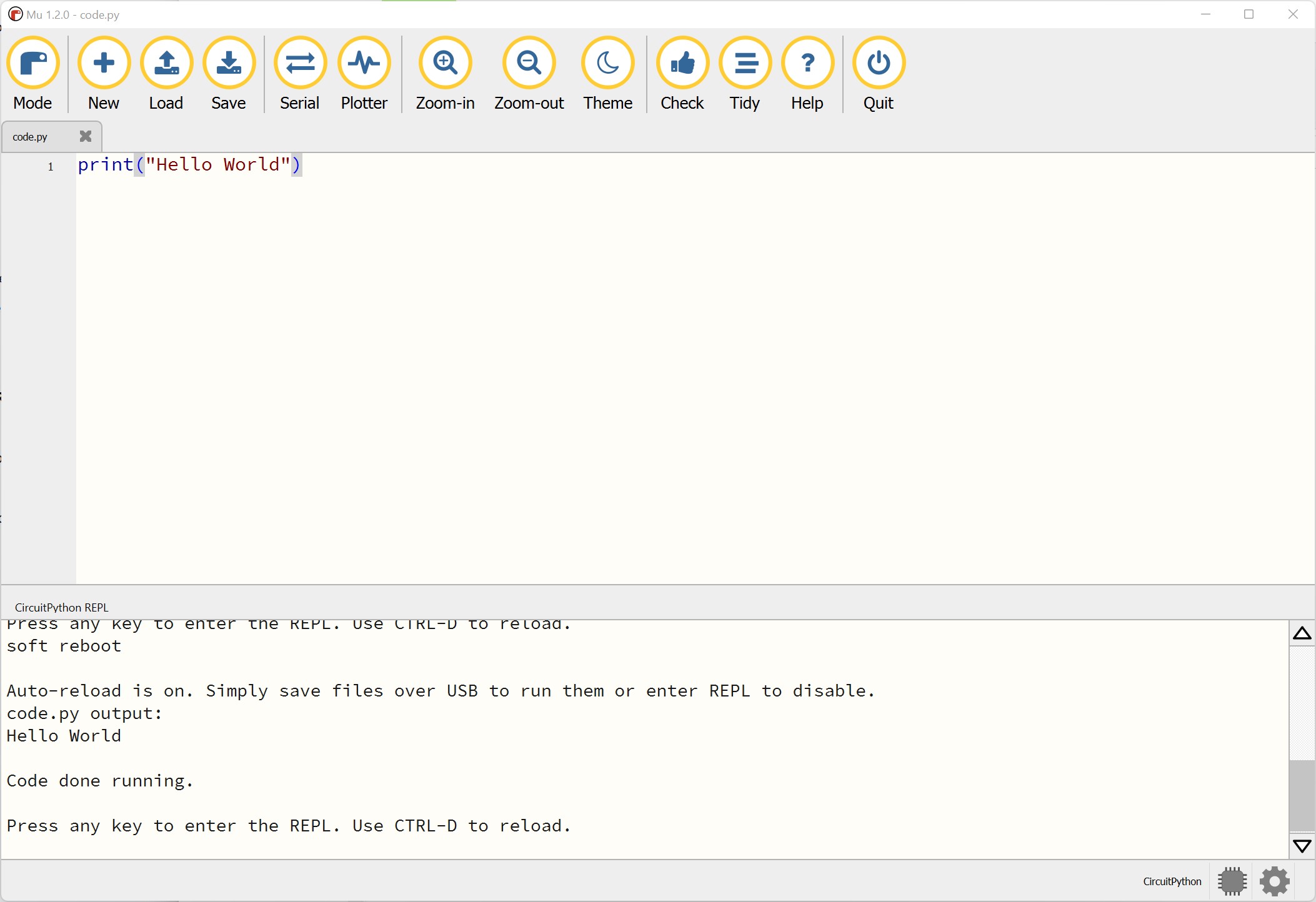Screen dimensions: 1316x902
Task: Click the Mu logo in title bar
Action: (x=15, y=14)
